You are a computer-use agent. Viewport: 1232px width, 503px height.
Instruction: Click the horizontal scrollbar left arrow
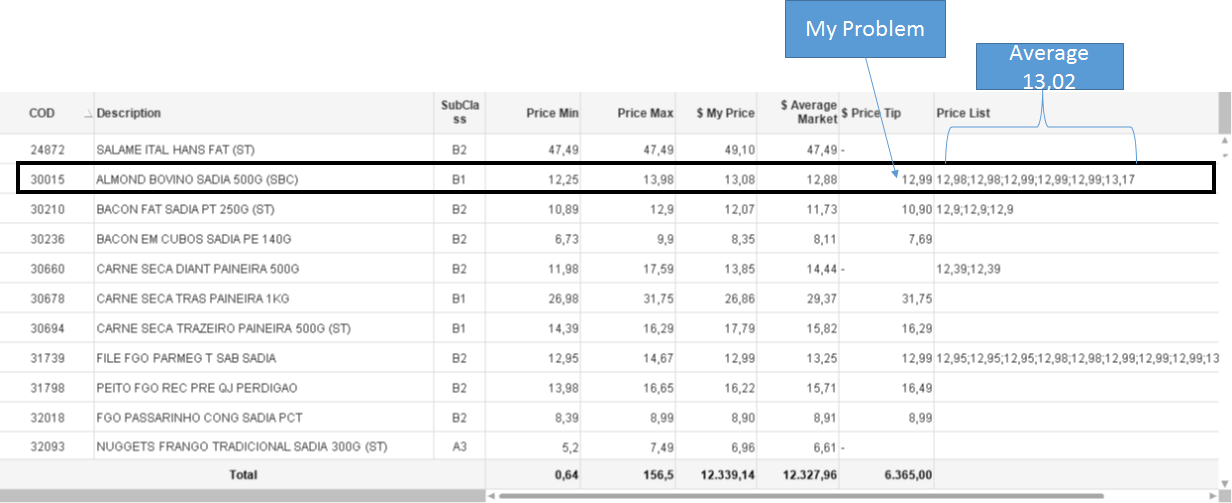(x=491, y=495)
